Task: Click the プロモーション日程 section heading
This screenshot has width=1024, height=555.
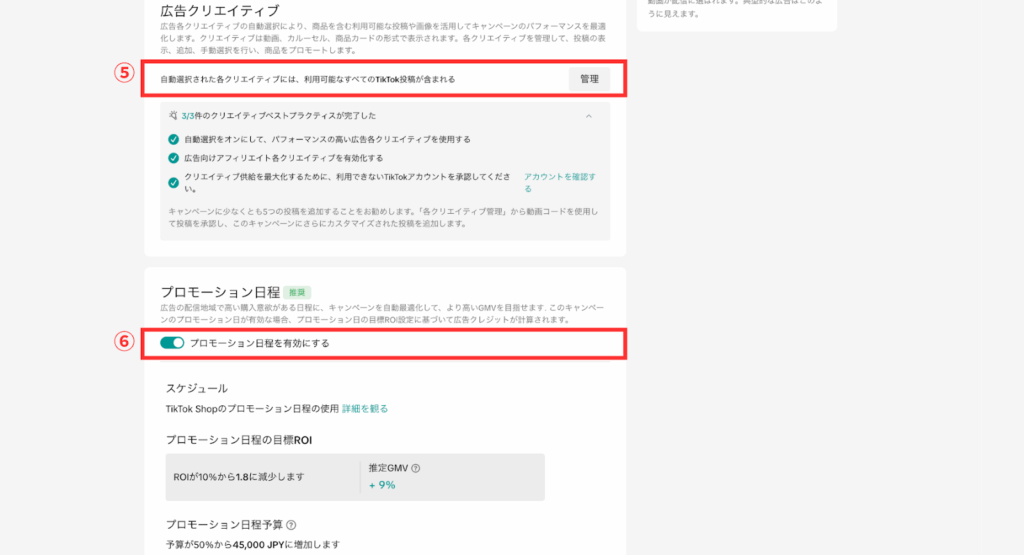Action: (218, 292)
